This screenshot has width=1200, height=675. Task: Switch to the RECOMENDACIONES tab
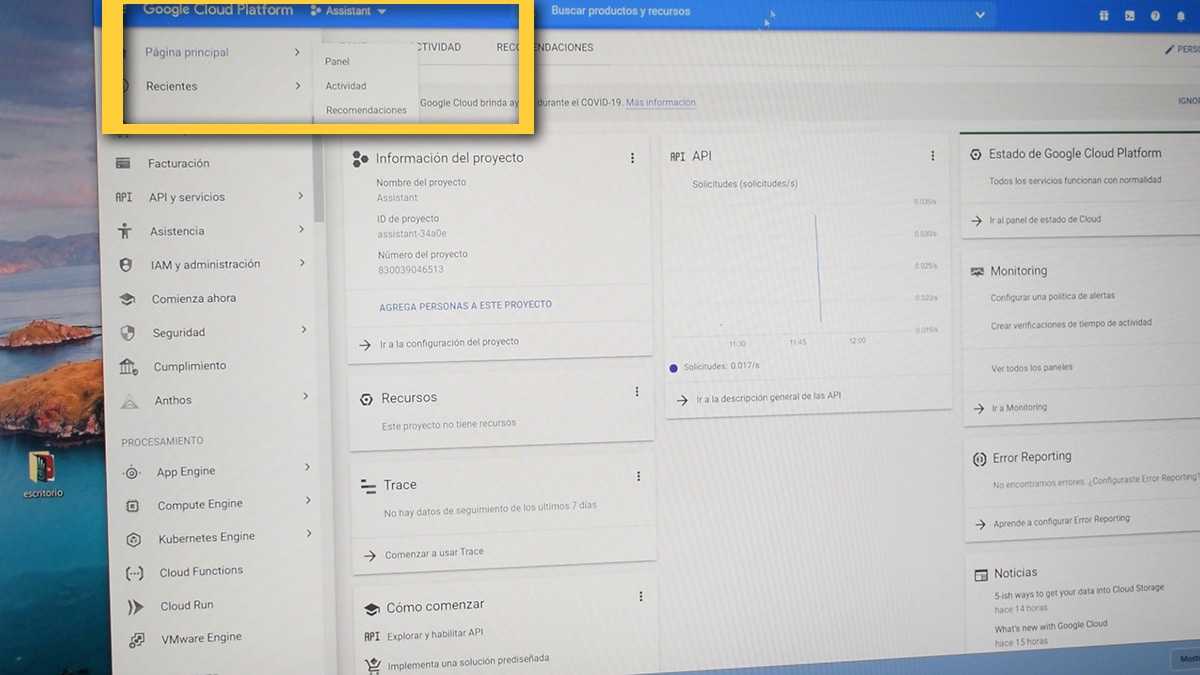[545, 47]
